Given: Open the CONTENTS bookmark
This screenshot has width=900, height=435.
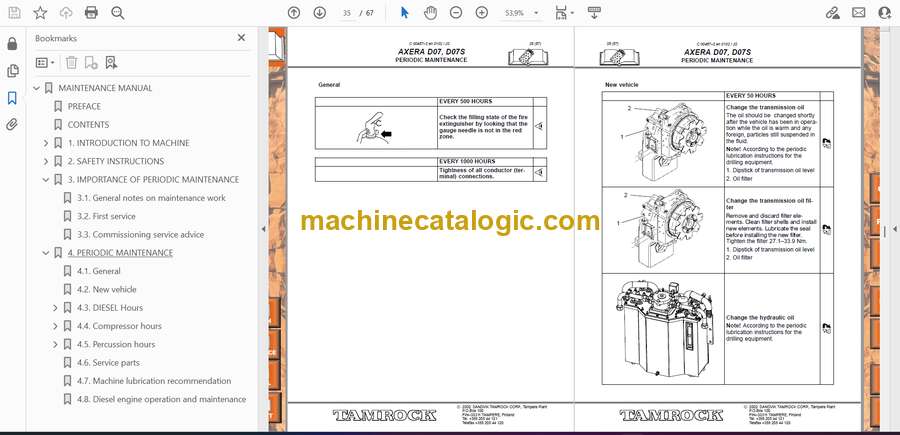Looking at the screenshot, I should coord(88,125).
